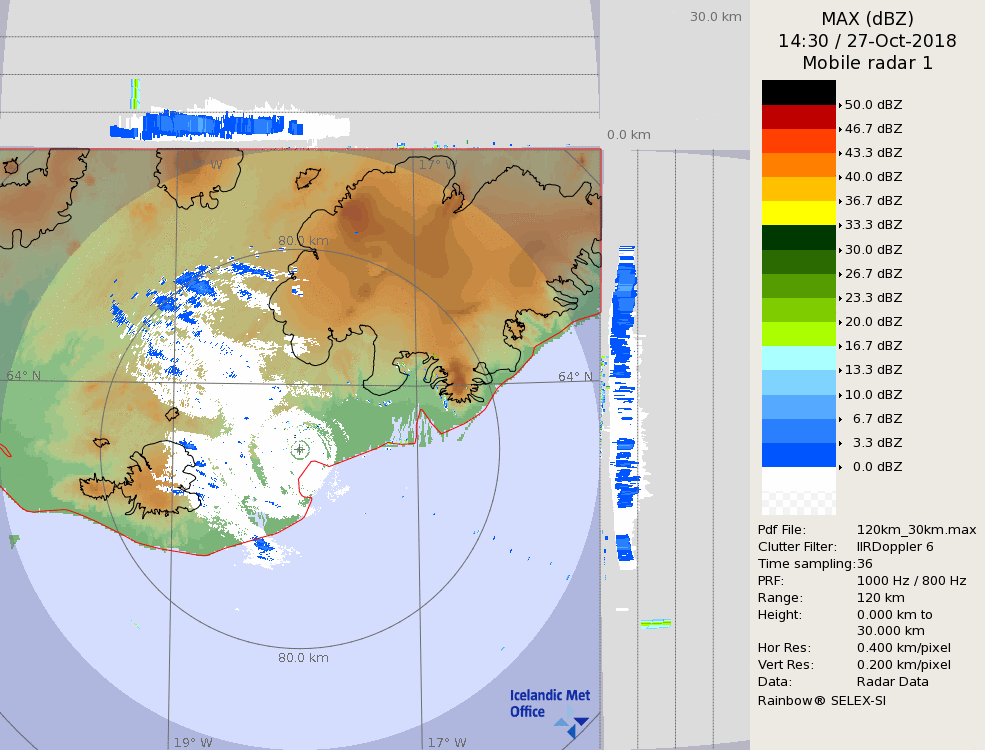Screen dimensions: 985x750
Task: Click the arrow tick beside 33.3 dBZ
Action: pyautogui.click(x=840, y=225)
